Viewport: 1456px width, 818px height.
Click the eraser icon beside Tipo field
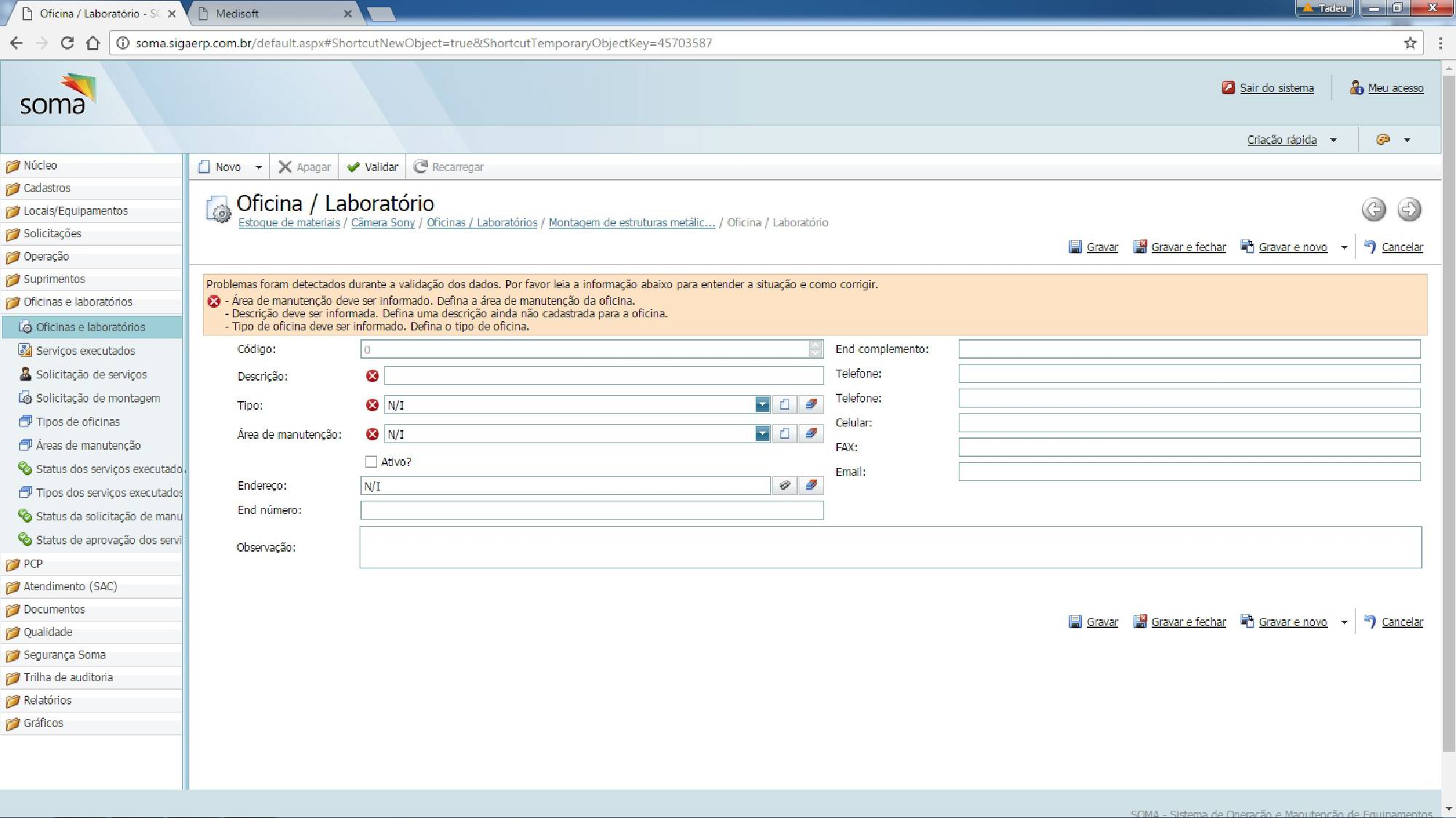point(810,405)
